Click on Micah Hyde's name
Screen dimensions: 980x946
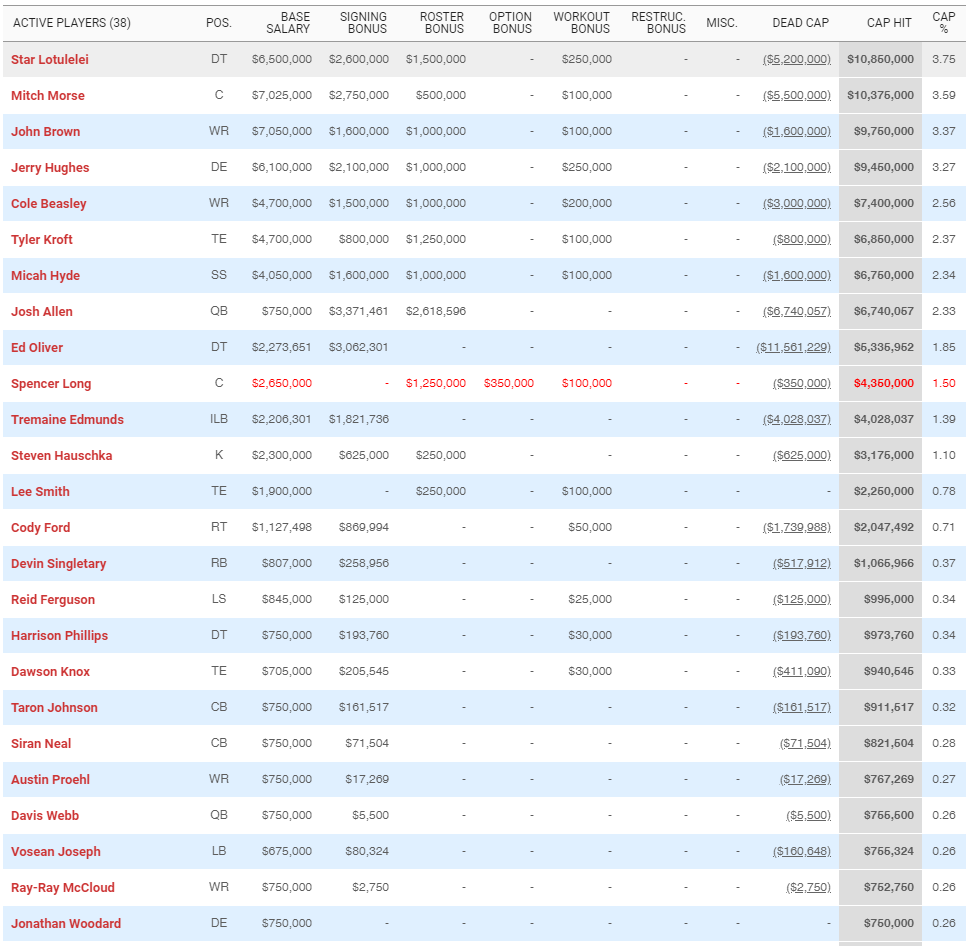point(46,276)
